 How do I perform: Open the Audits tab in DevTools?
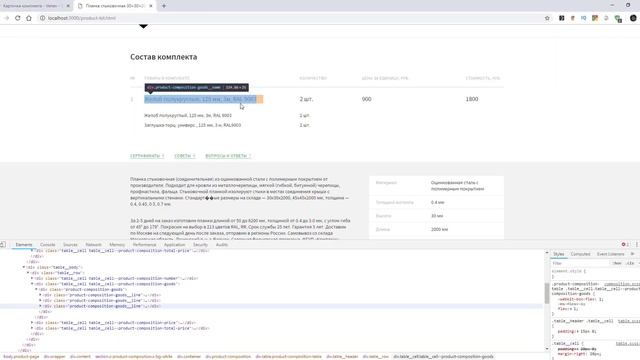click(222, 244)
